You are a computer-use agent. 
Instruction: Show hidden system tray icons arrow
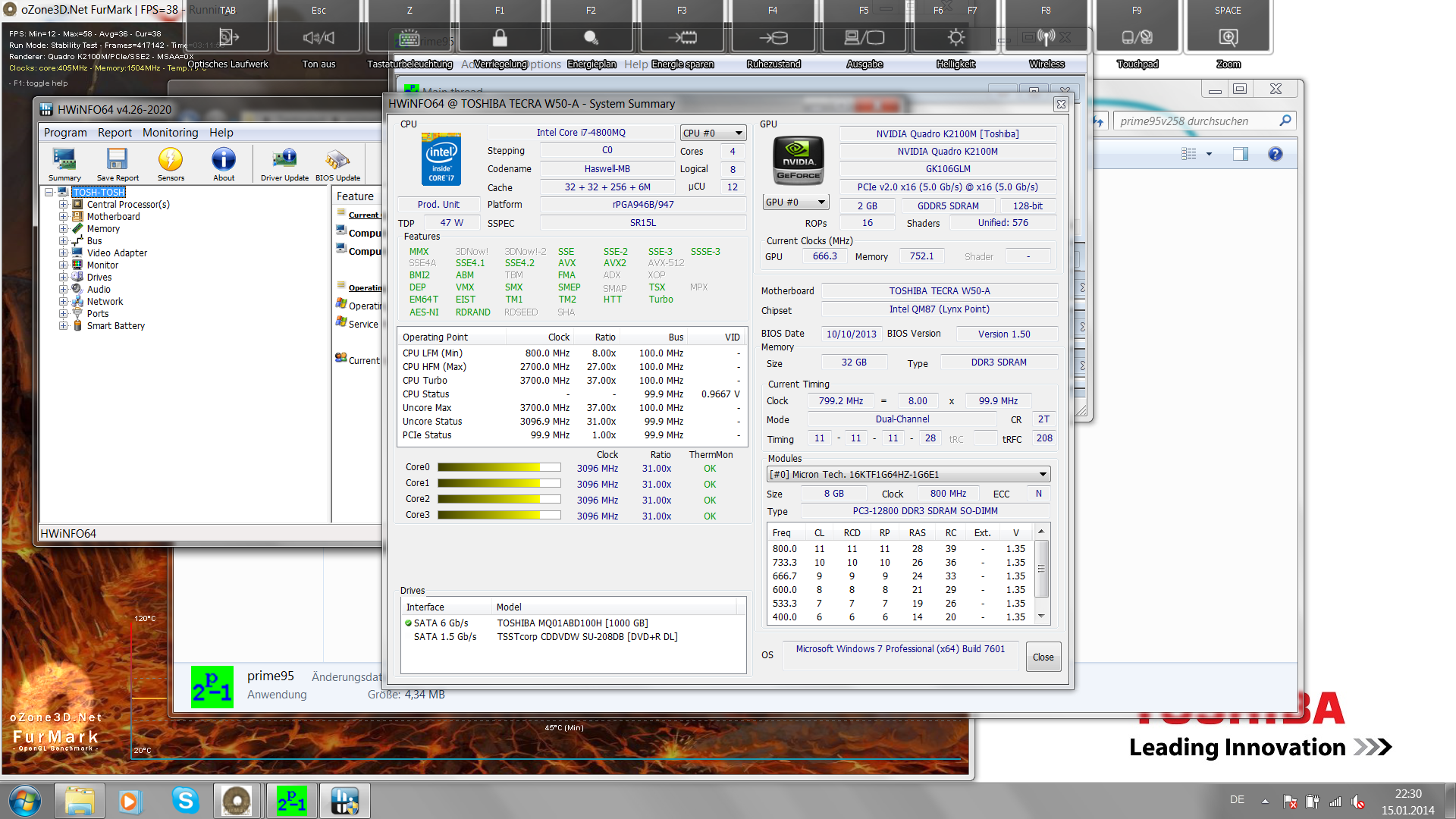coord(1265,801)
